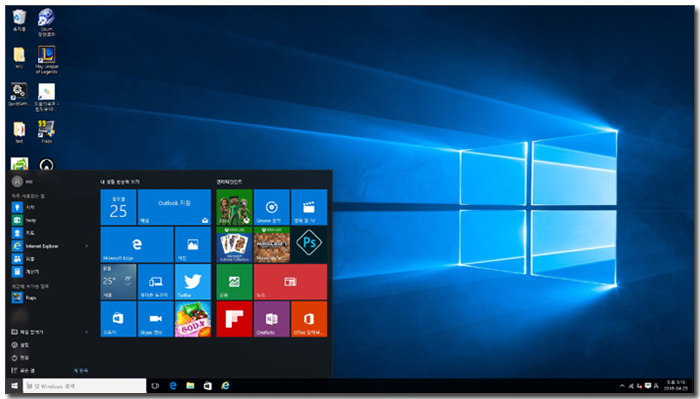Launch the Minecraft tile
Screen dimensions: 700x399
pos(271,244)
